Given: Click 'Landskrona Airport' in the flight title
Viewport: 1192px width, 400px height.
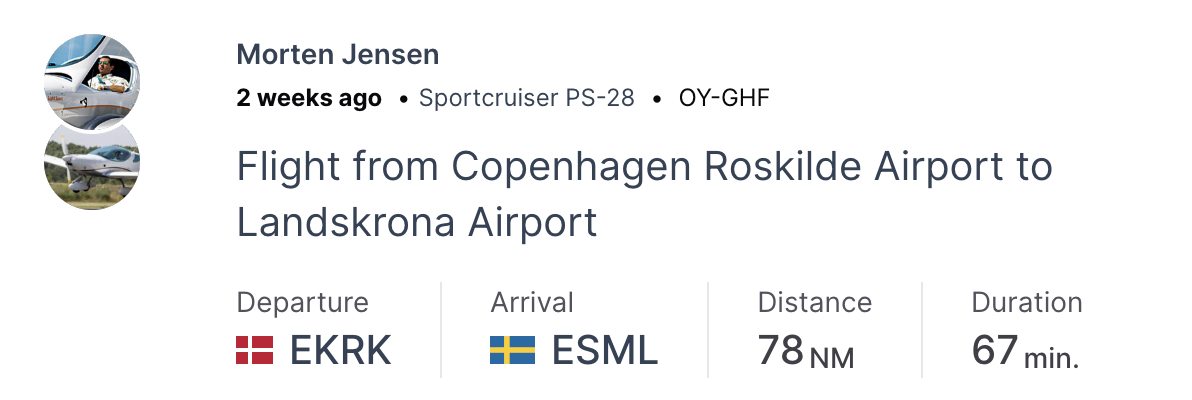Looking at the screenshot, I should tap(416, 222).
